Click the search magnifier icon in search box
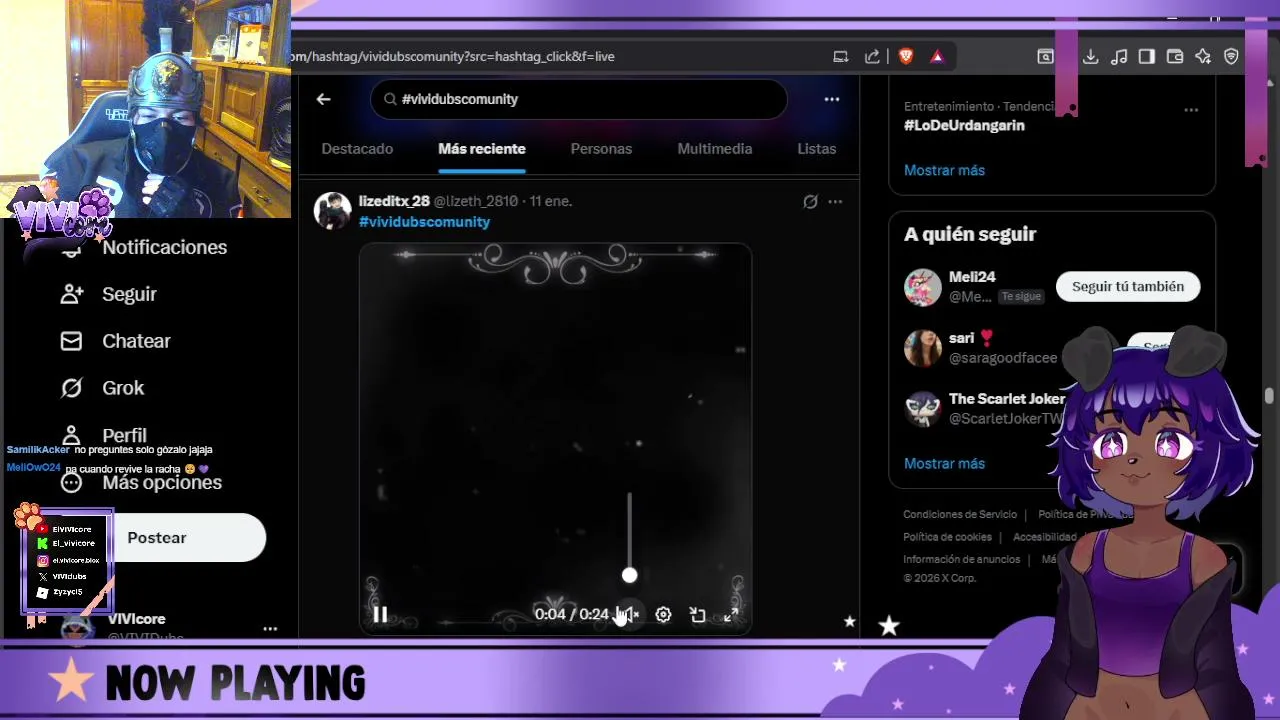The height and width of the screenshot is (720, 1280). [x=390, y=99]
